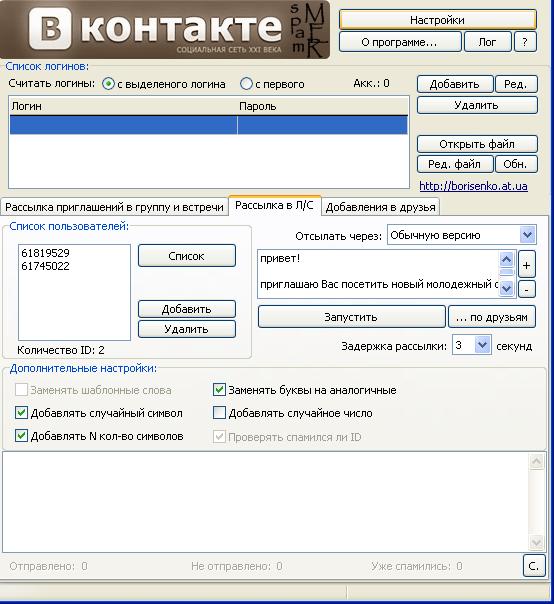Open the http://borisenko.at.ua link

click(473, 186)
